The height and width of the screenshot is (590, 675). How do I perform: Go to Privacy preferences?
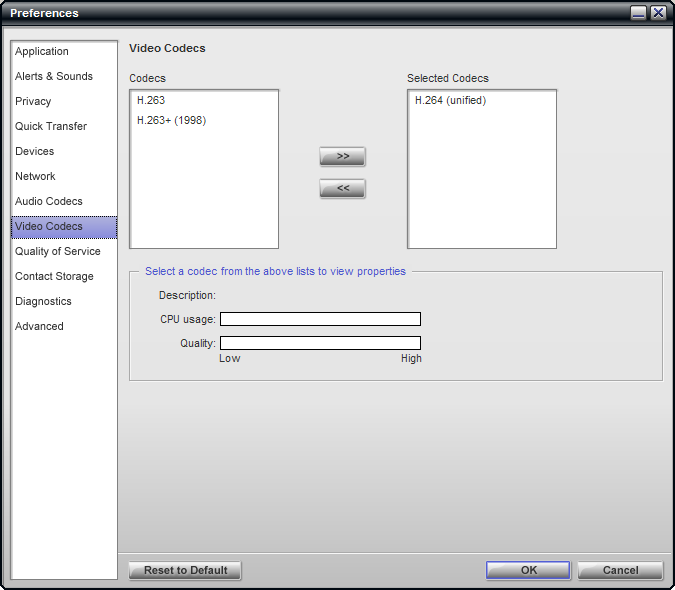tap(33, 101)
